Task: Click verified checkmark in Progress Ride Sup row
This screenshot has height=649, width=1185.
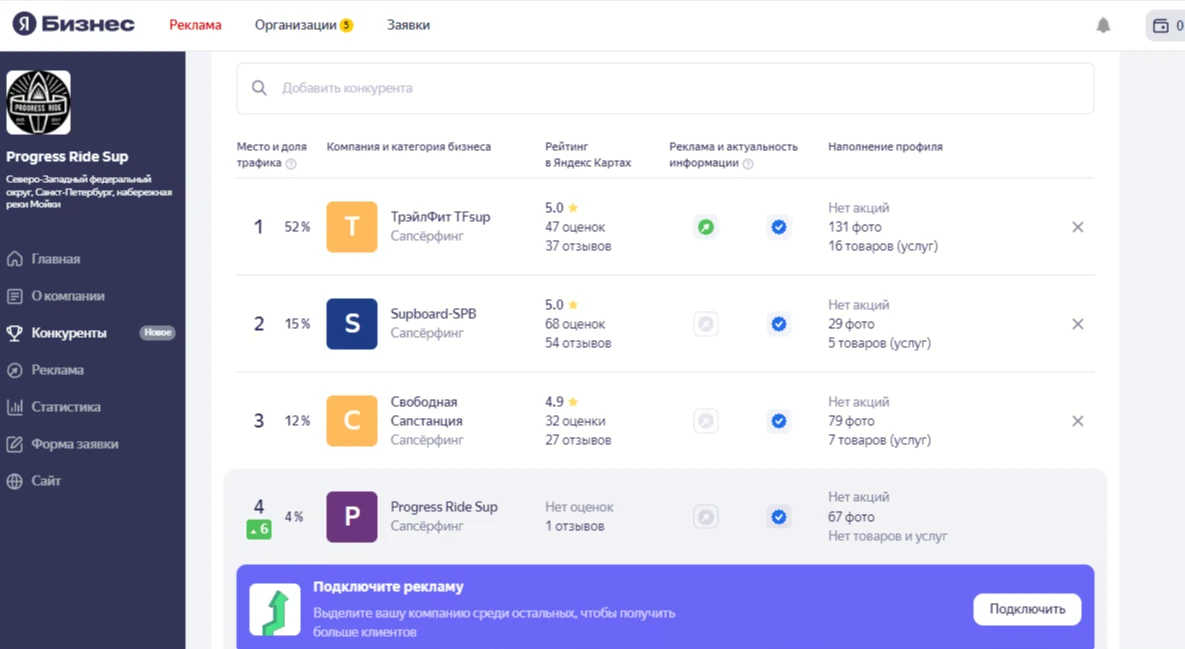Action: pyautogui.click(x=779, y=517)
